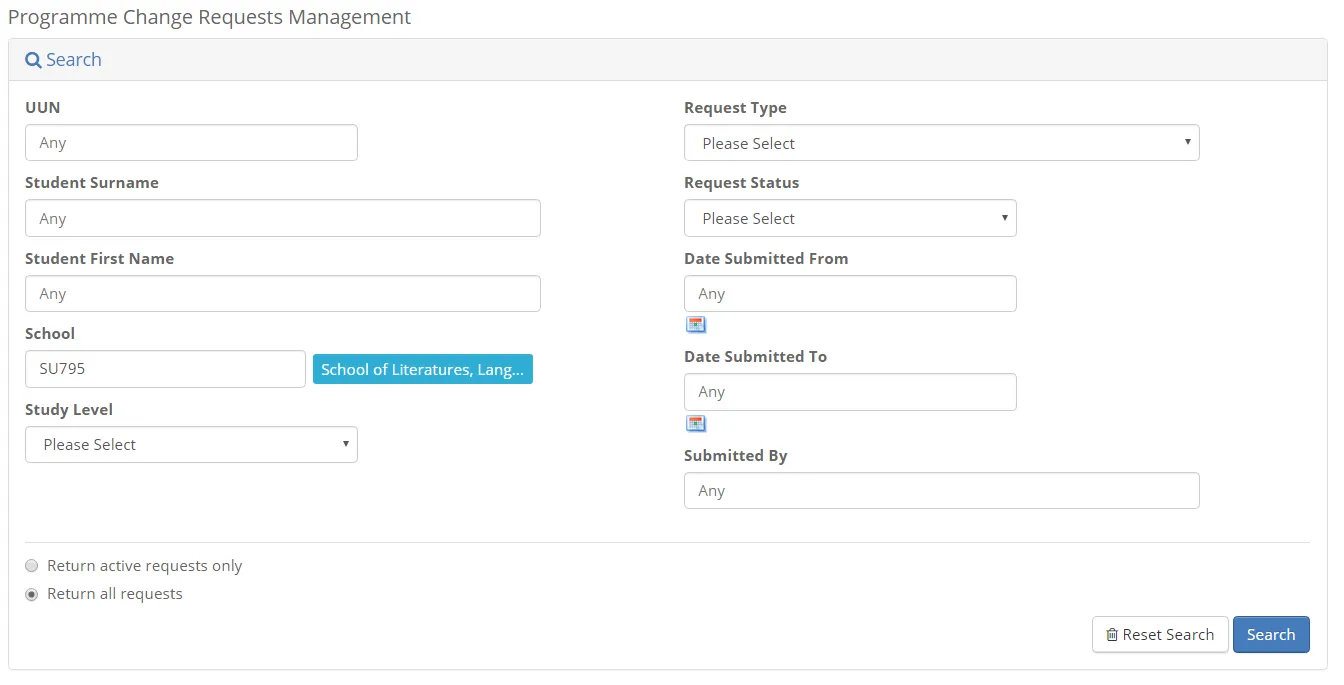Viewport: 1344px width, 685px height.
Task: Open the calendar picker for Date Submitted From
Action: 696,323
